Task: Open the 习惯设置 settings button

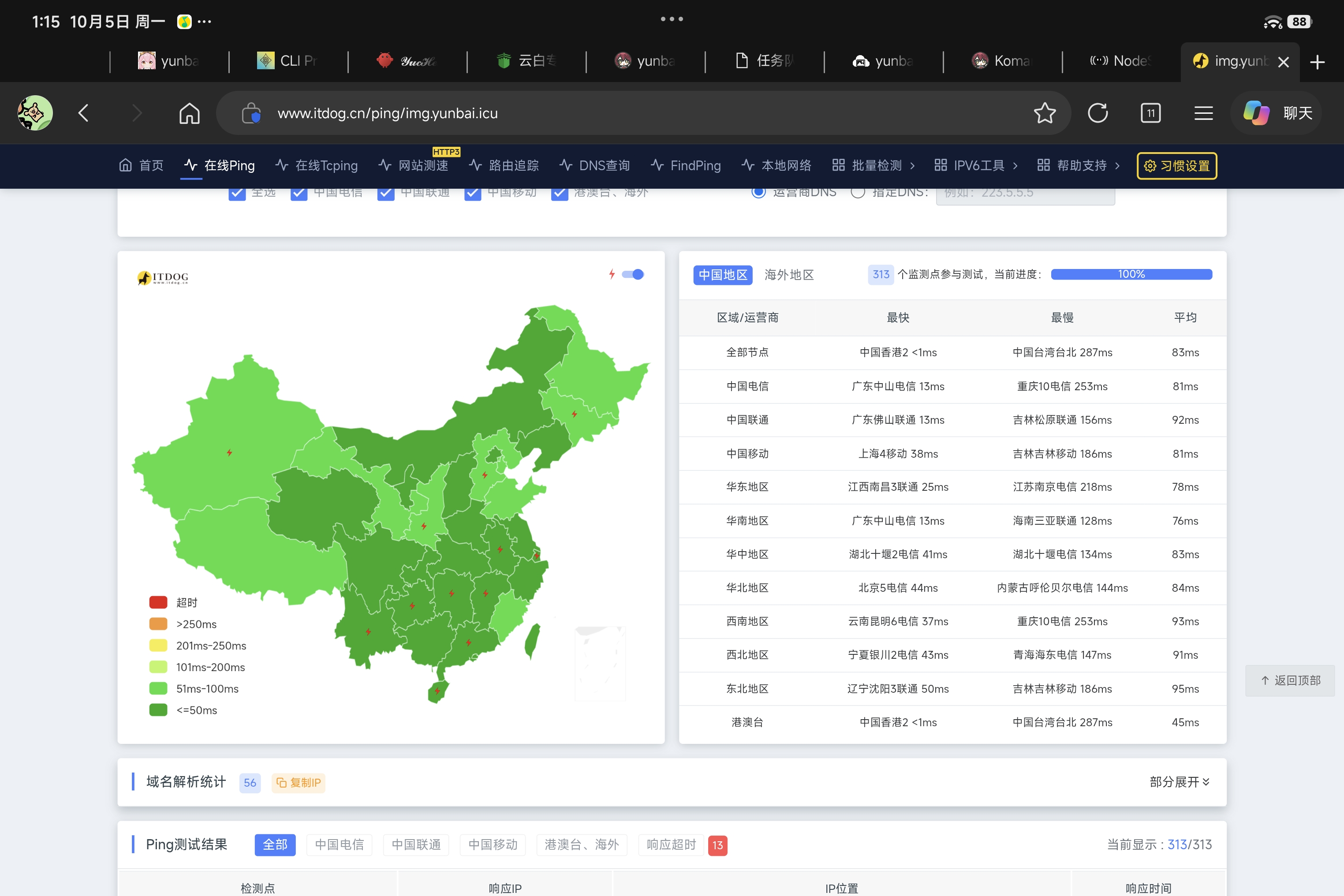Action: tap(1176, 166)
